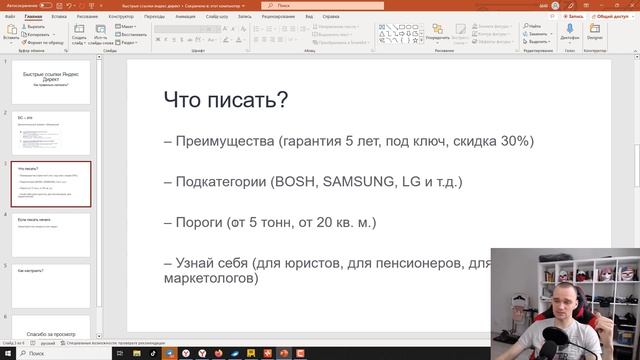
Task: Click the slide notes icon in status bar
Action: pos(33,343)
